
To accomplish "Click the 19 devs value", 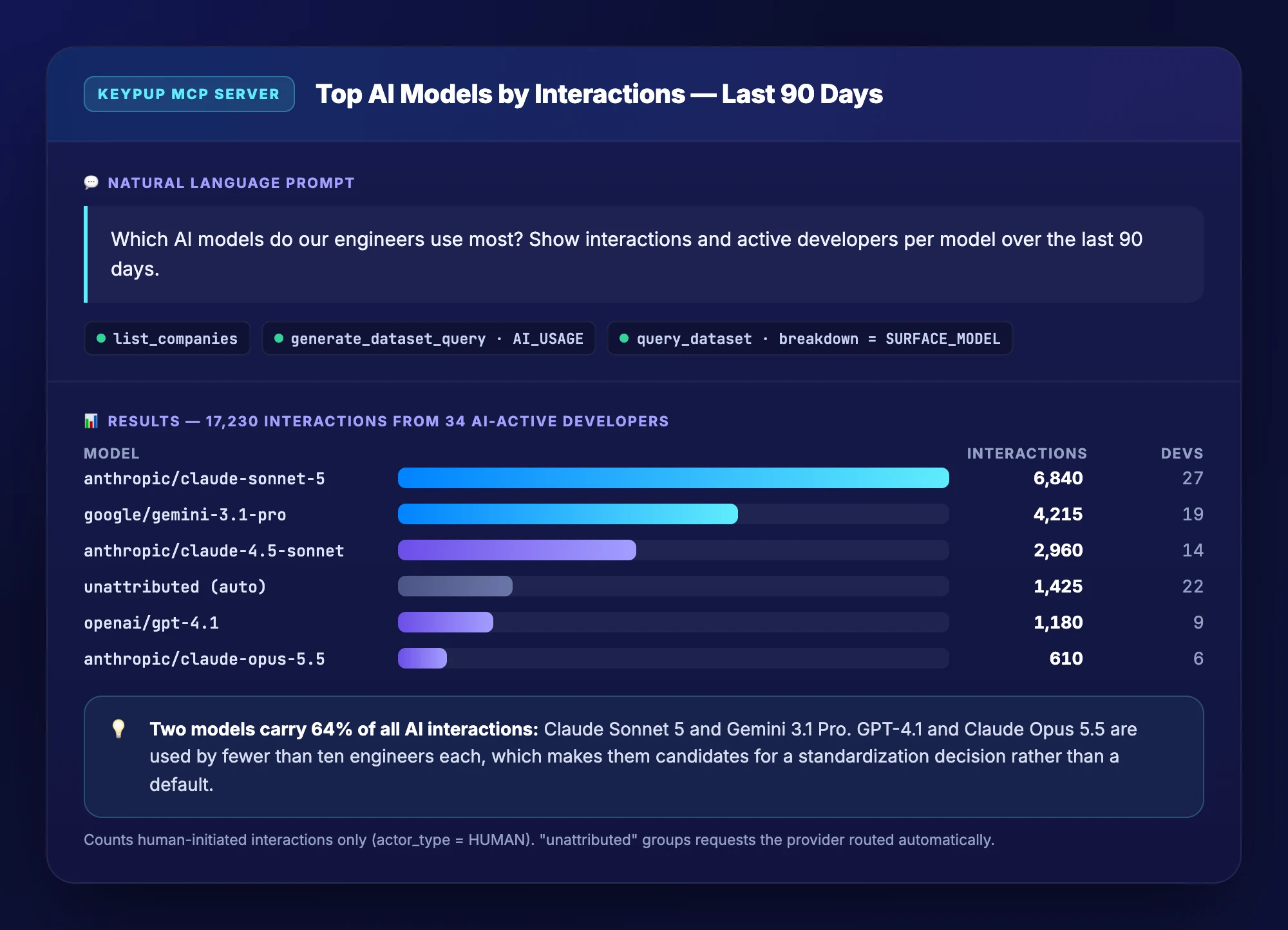I will 1193,514.
